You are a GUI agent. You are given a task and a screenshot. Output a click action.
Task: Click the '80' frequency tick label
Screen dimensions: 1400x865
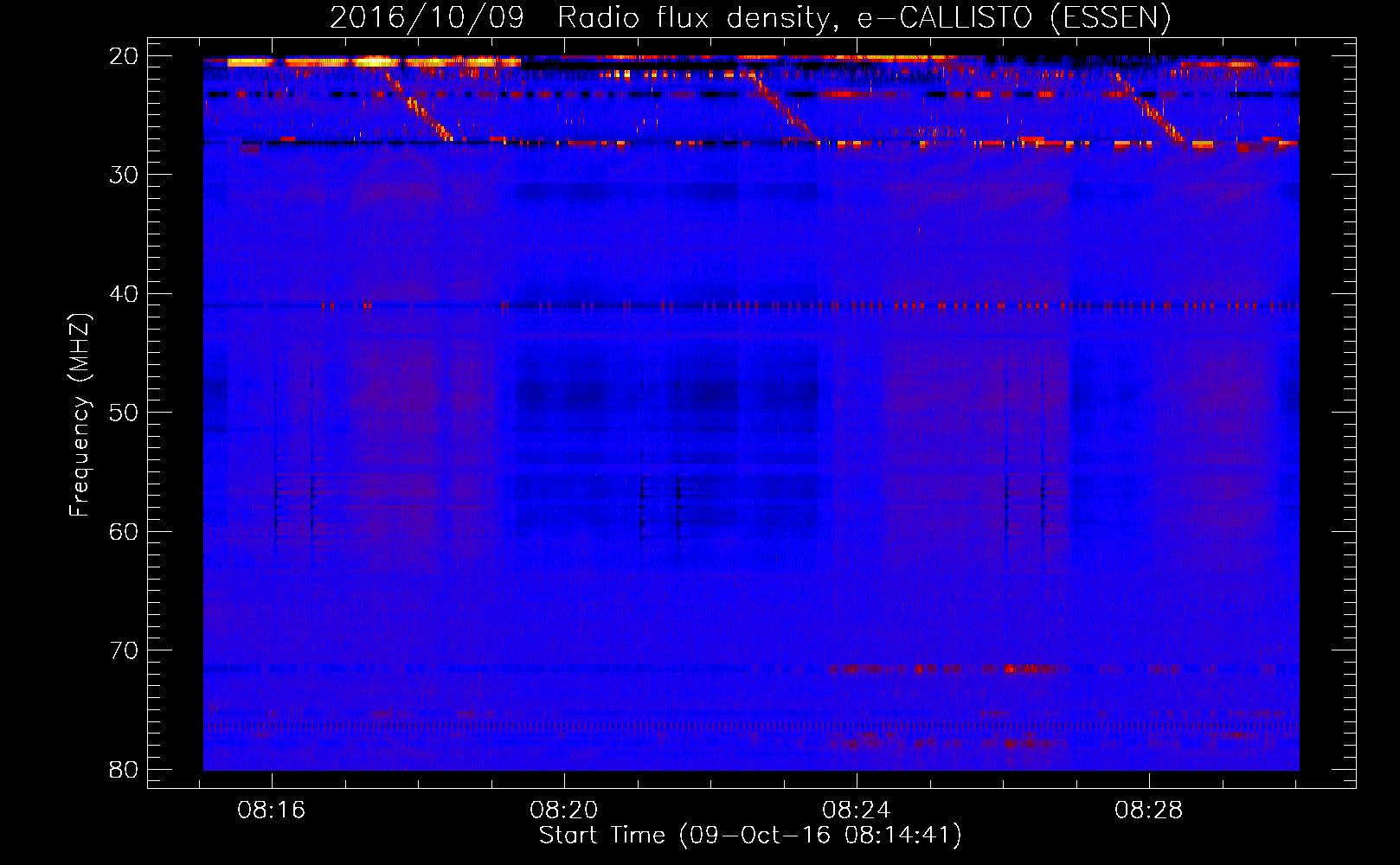click(x=124, y=769)
